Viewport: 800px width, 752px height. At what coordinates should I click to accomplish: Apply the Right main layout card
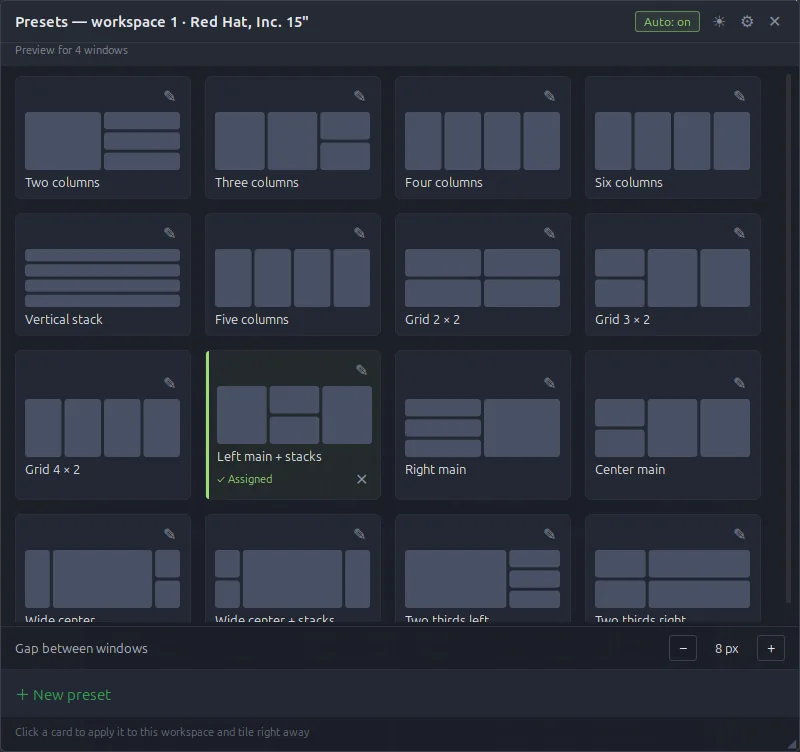pyautogui.click(x=483, y=424)
